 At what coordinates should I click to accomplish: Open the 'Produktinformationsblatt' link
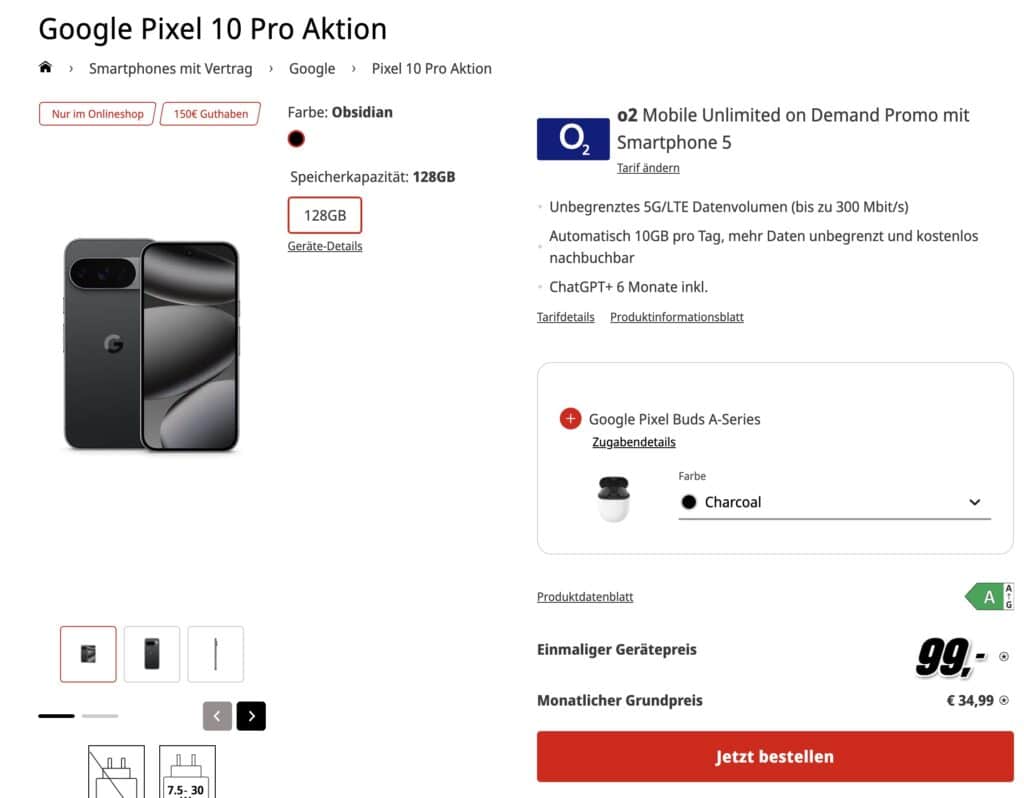676,317
